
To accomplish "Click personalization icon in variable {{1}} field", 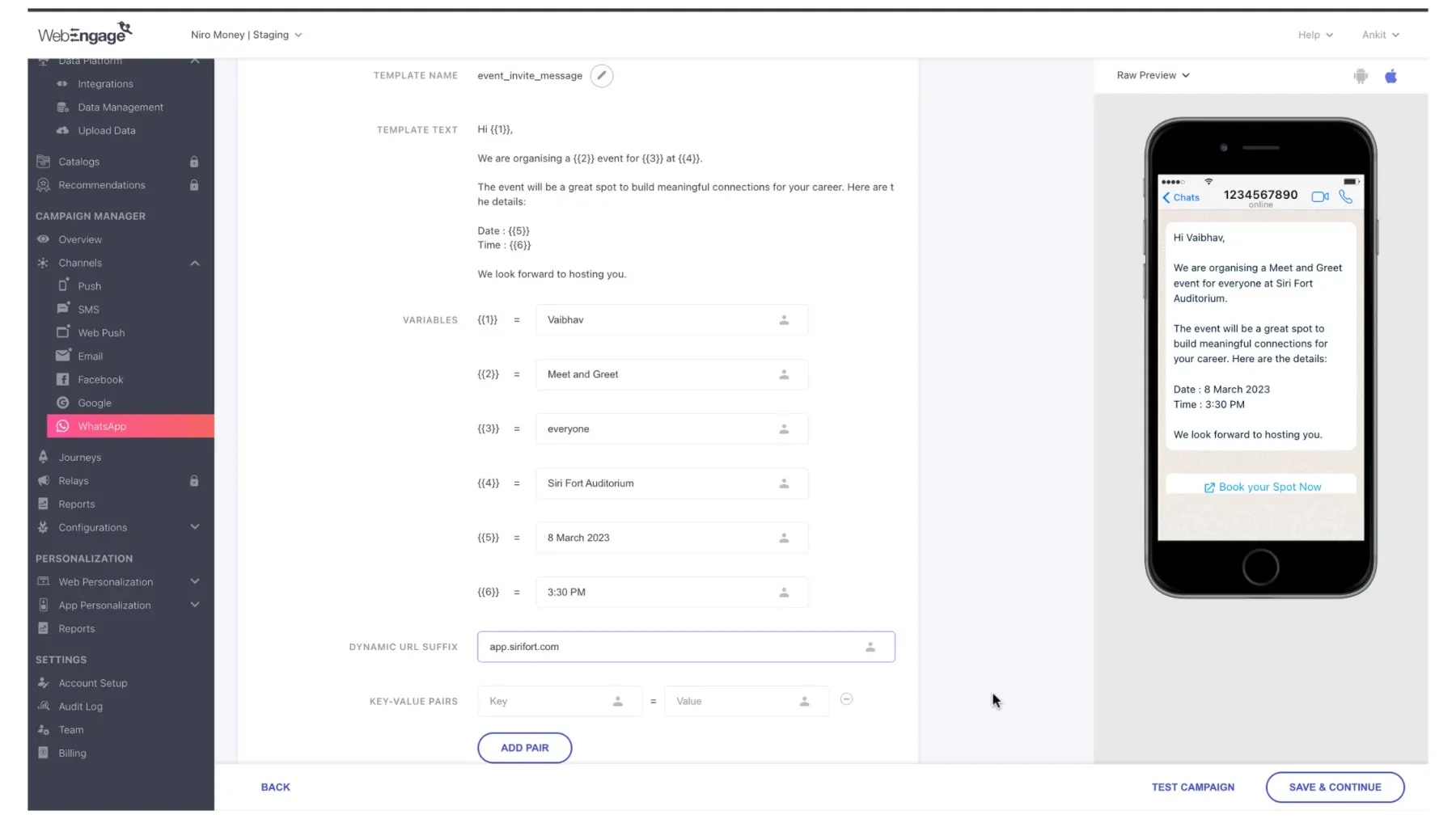I will point(784,320).
